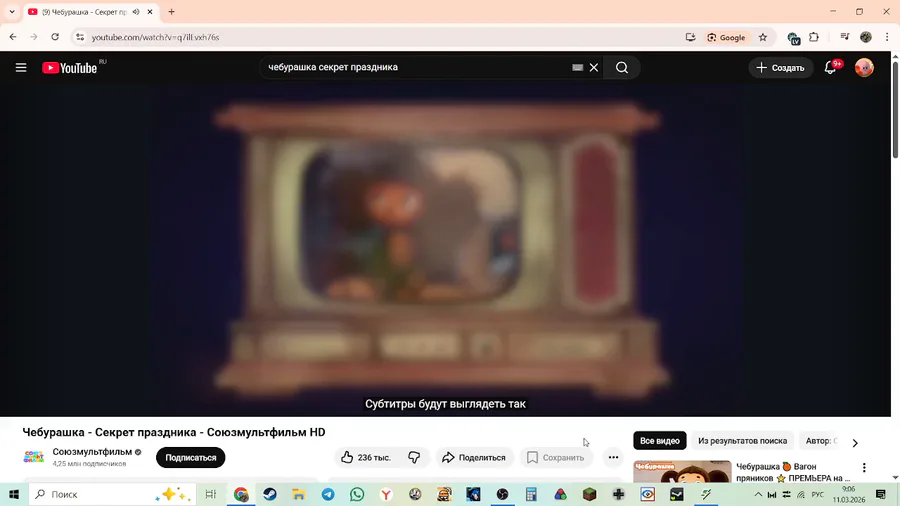Open the Windows notification center
This screenshot has width=900, height=506.
[880, 494]
